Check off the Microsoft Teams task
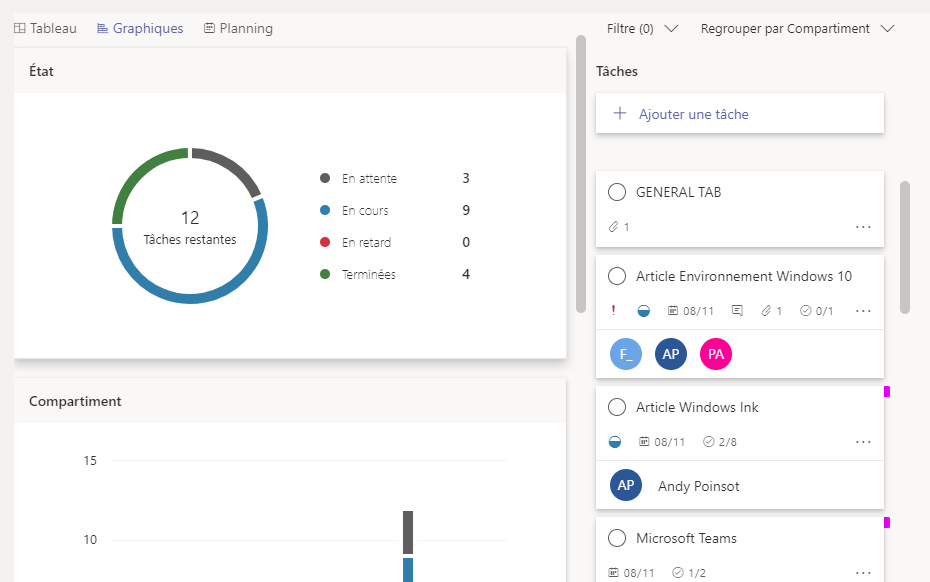The height and width of the screenshot is (582, 930). click(617, 539)
